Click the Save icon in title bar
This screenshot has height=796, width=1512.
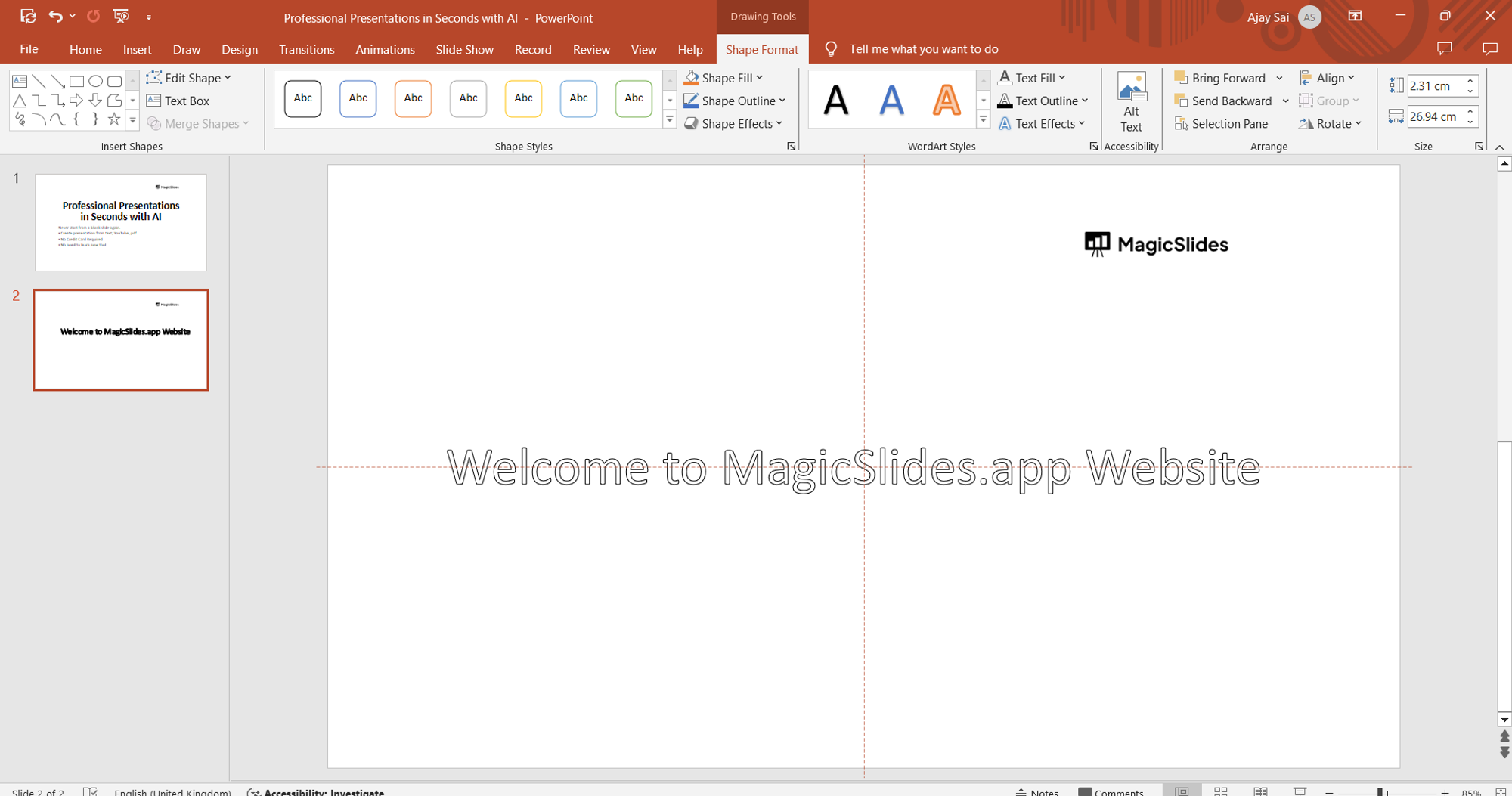(28, 16)
